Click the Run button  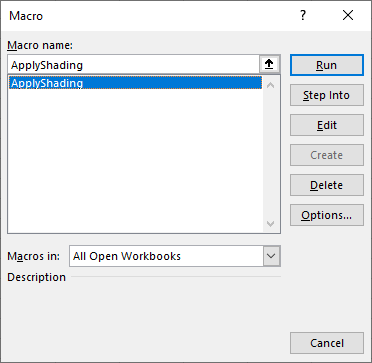tap(327, 65)
